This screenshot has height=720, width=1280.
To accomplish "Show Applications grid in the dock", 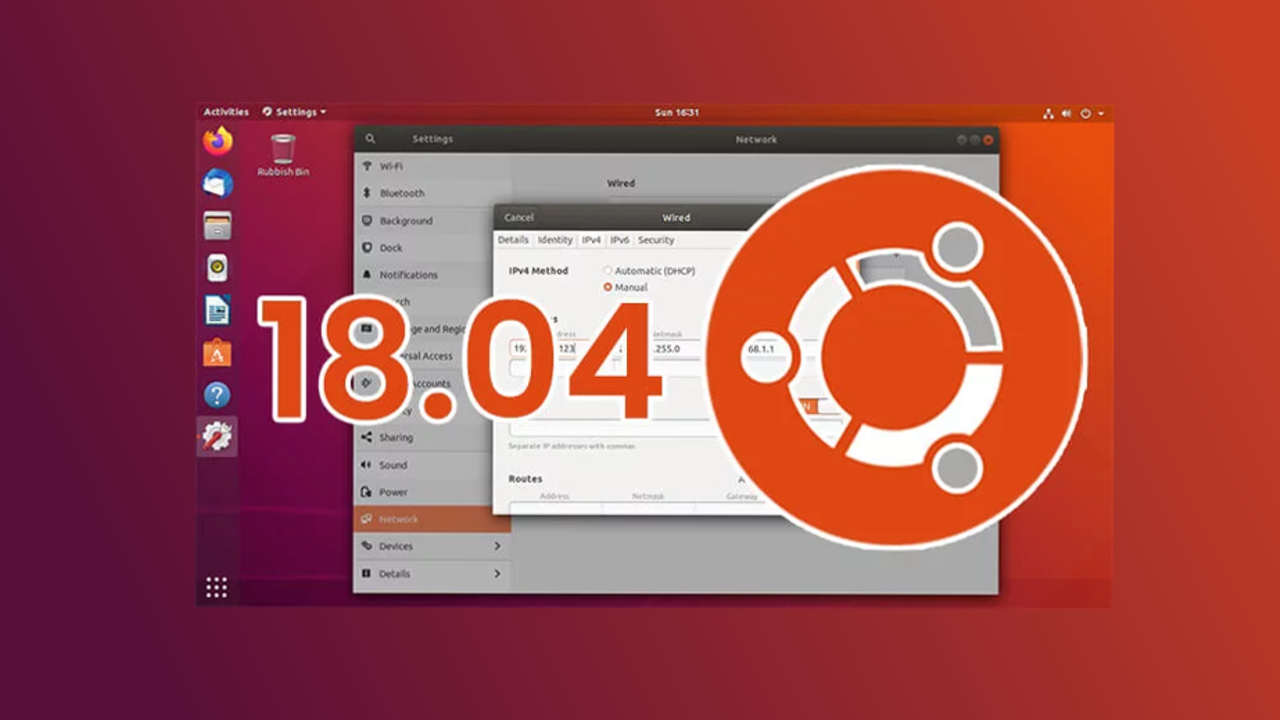I will [x=217, y=587].
